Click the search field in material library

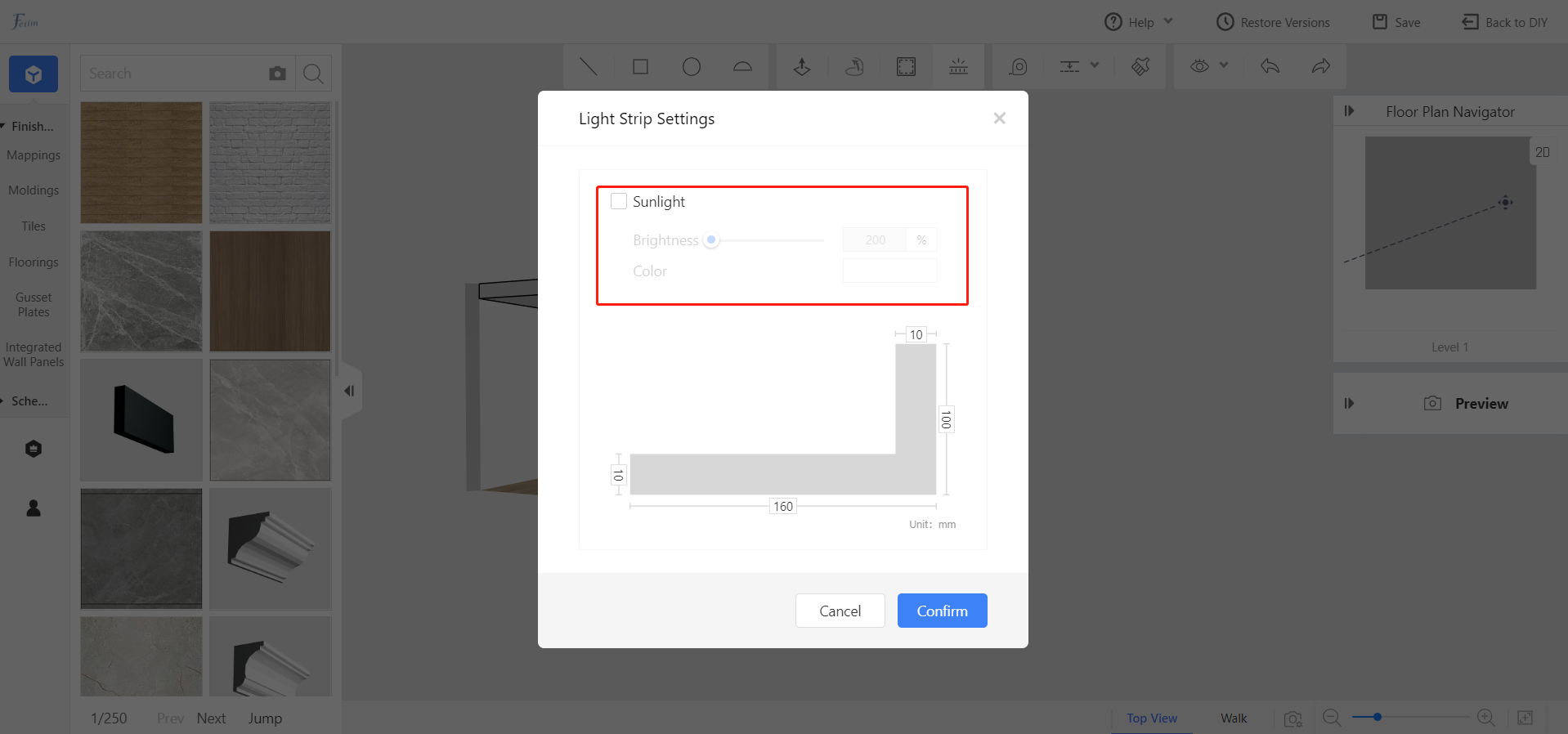[173, 74]
